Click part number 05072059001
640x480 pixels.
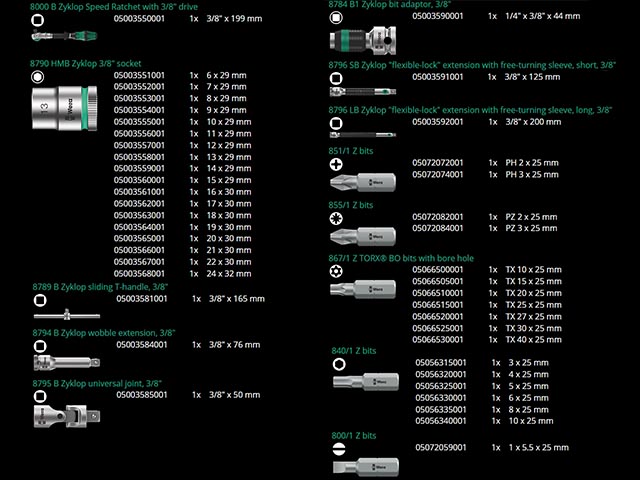[x=441, y=448]
